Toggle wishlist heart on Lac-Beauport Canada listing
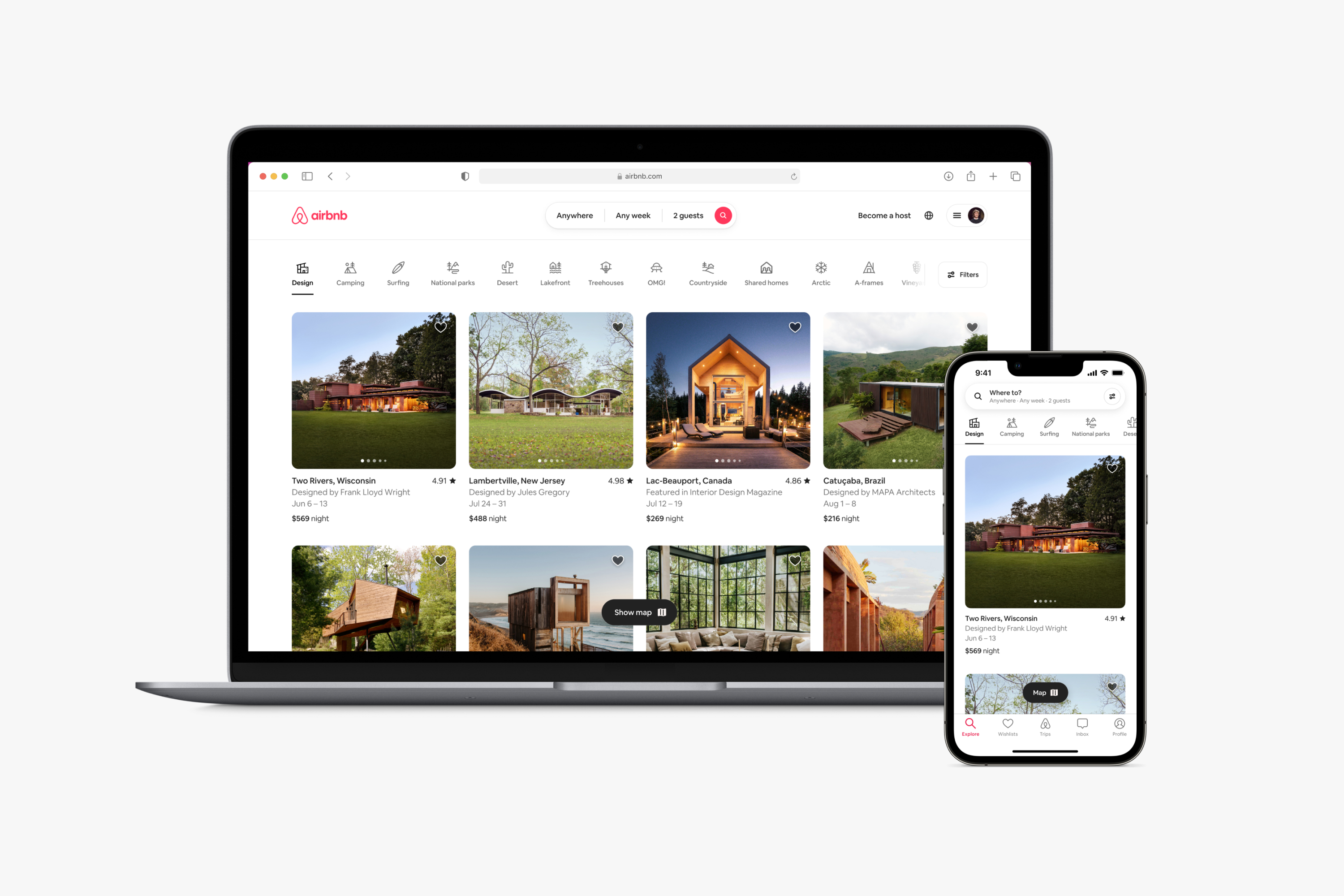This screenshot has height=896, width=1344. pyautogui.click(x=795, y=328)
